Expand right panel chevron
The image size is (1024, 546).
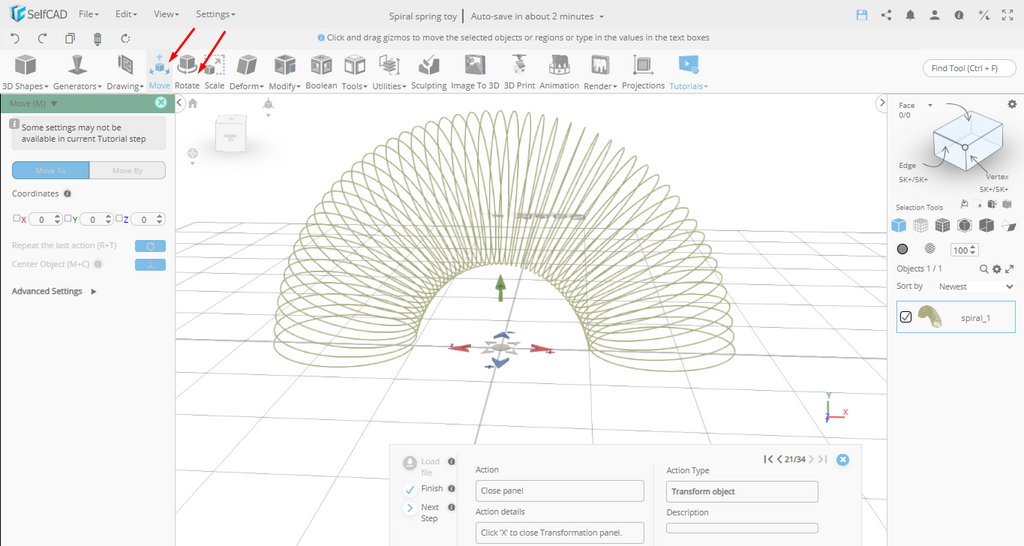(882, 103)
